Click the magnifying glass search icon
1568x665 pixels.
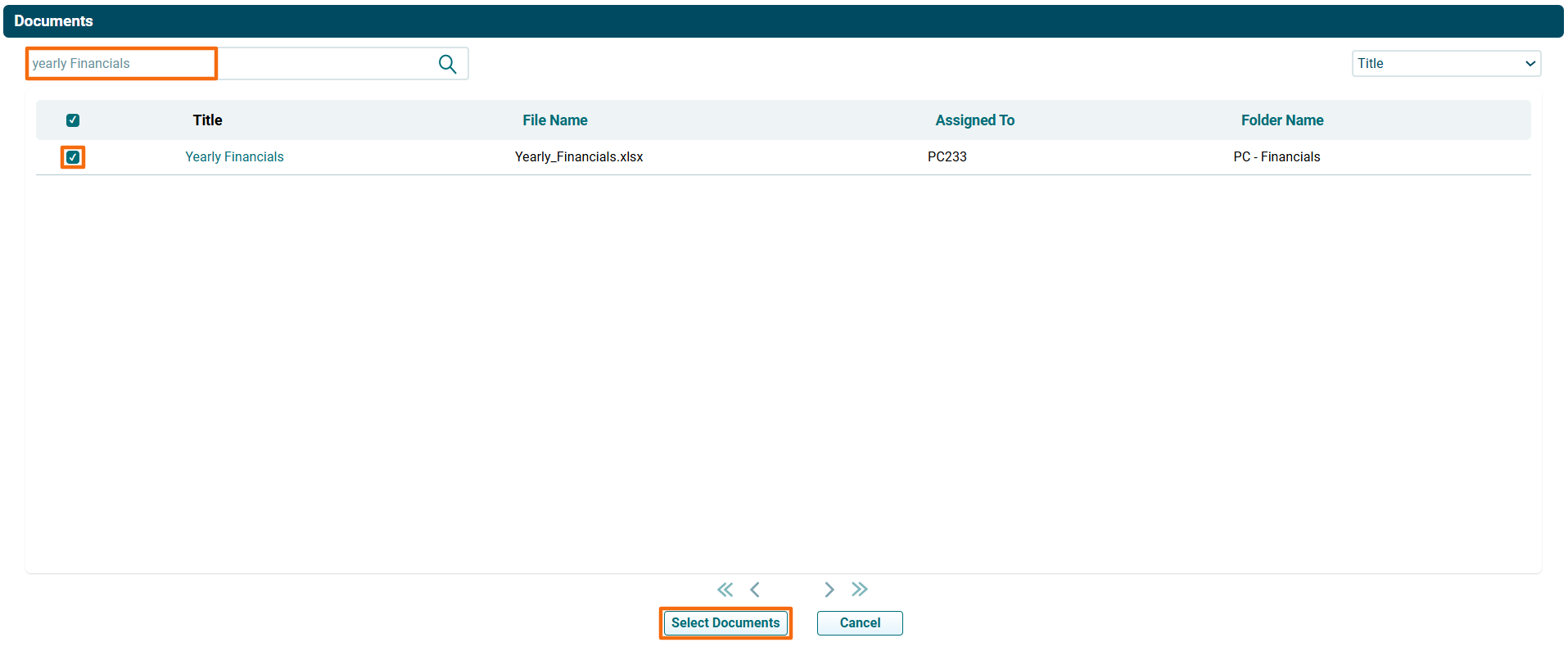(x=447, y=64)
